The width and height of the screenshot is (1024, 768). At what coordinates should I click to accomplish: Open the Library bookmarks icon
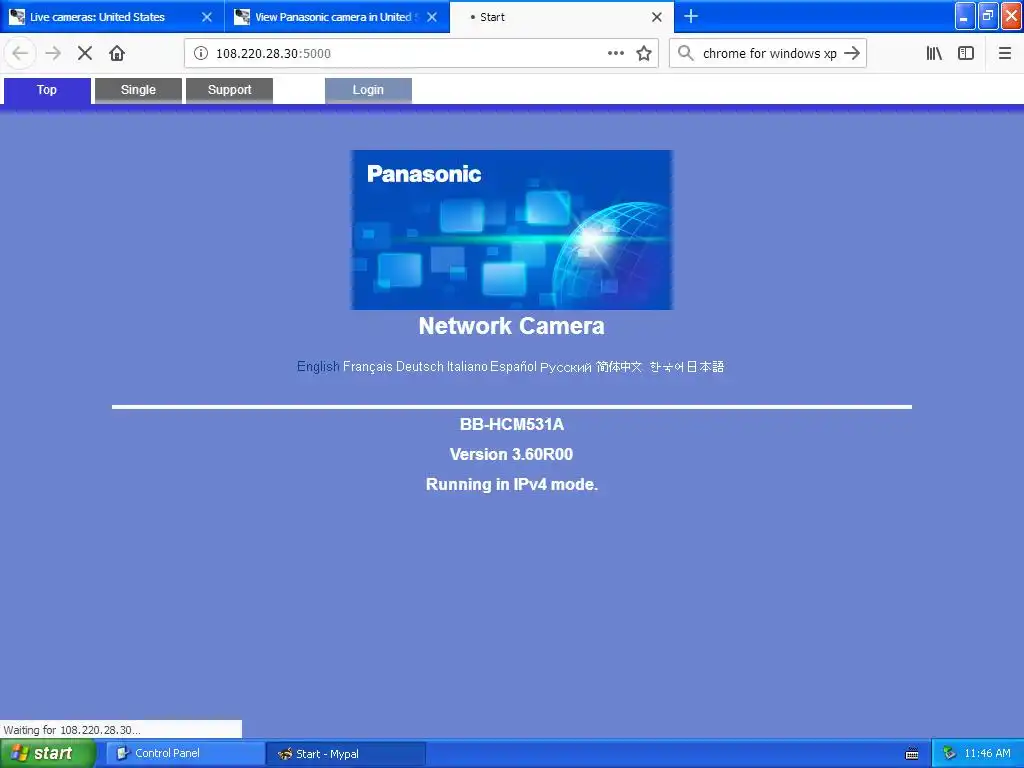pyautogui.click(x=934, y=54)
